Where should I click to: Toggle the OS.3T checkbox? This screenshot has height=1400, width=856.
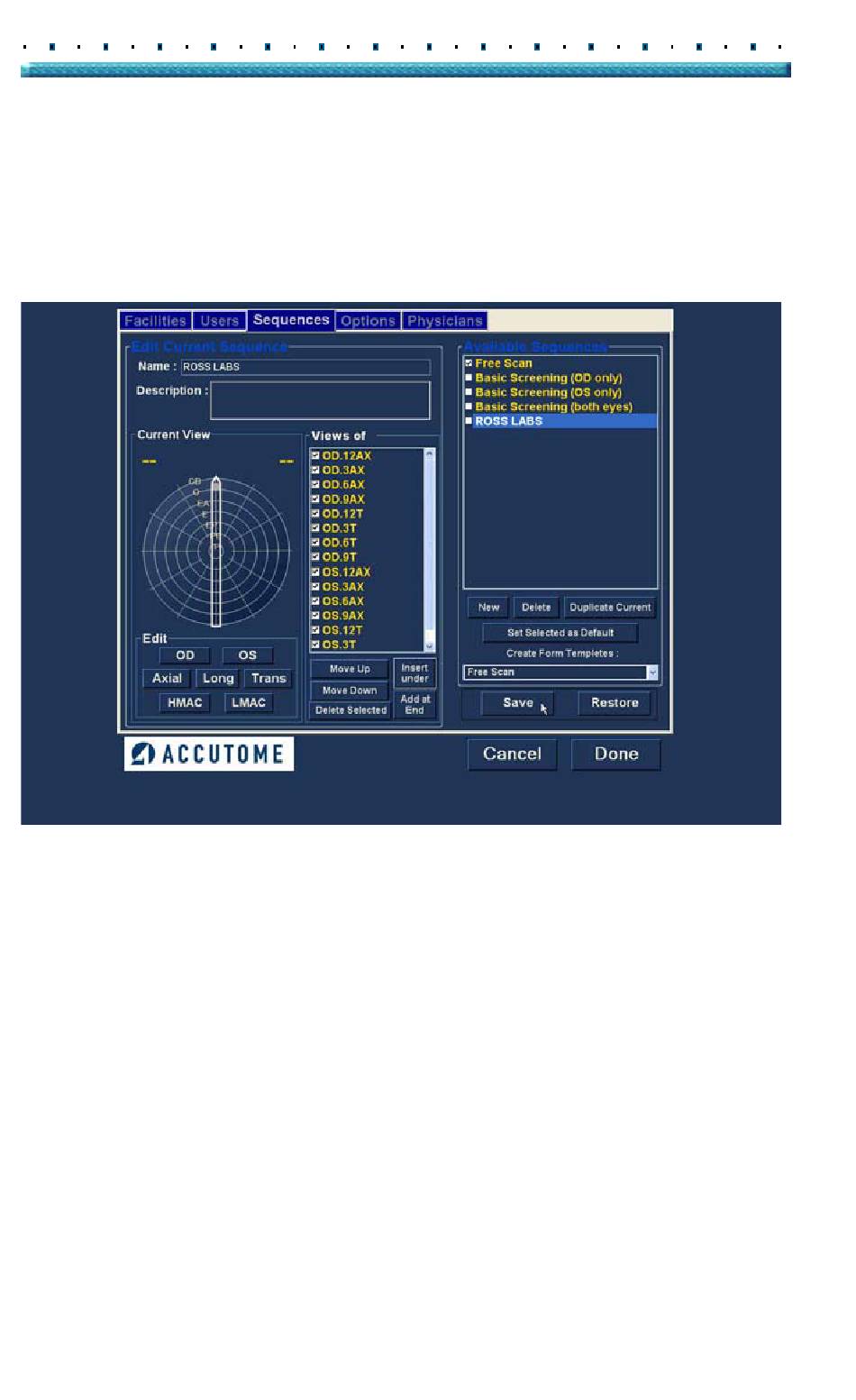point(315,645)
